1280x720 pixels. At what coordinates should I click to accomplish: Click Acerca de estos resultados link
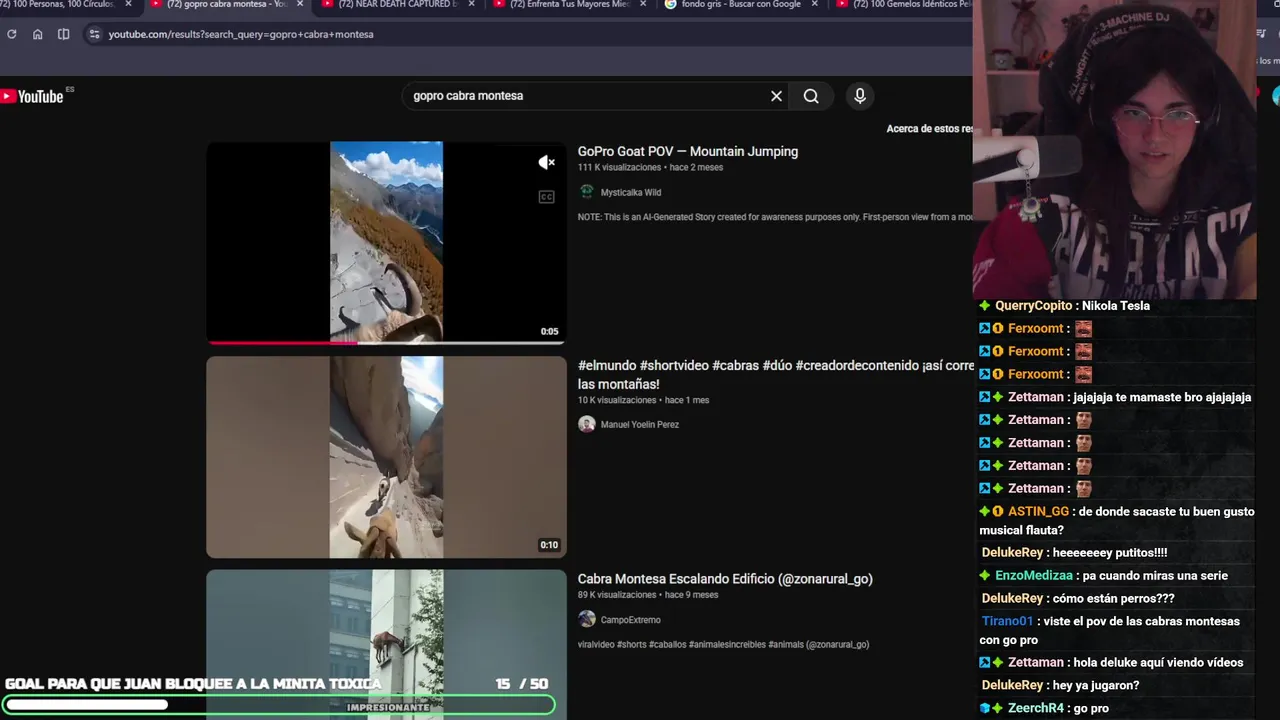930,129
